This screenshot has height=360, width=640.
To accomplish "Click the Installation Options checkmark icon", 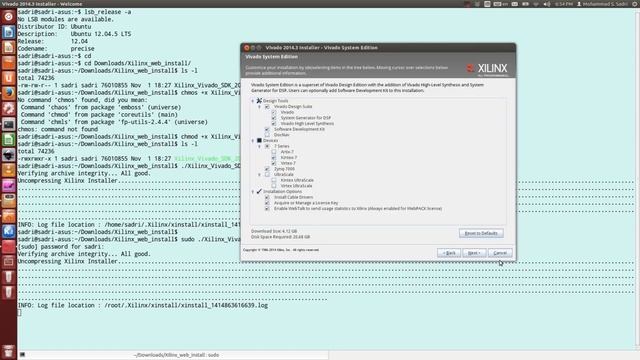I will pyautogui.click(x=259, y=191).
